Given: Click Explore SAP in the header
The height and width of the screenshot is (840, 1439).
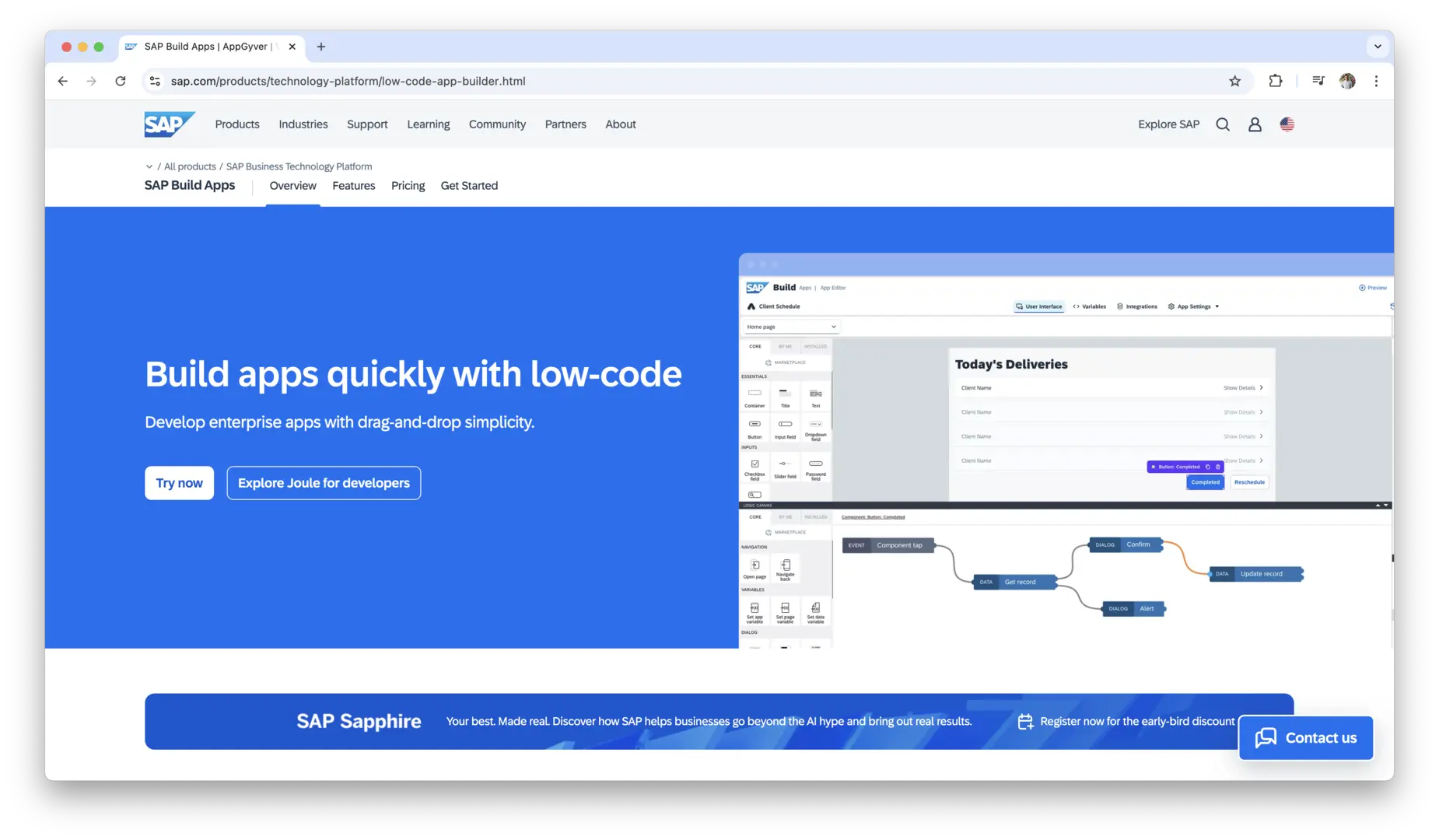Looking at the screenshot, I should click(1168, 124).
